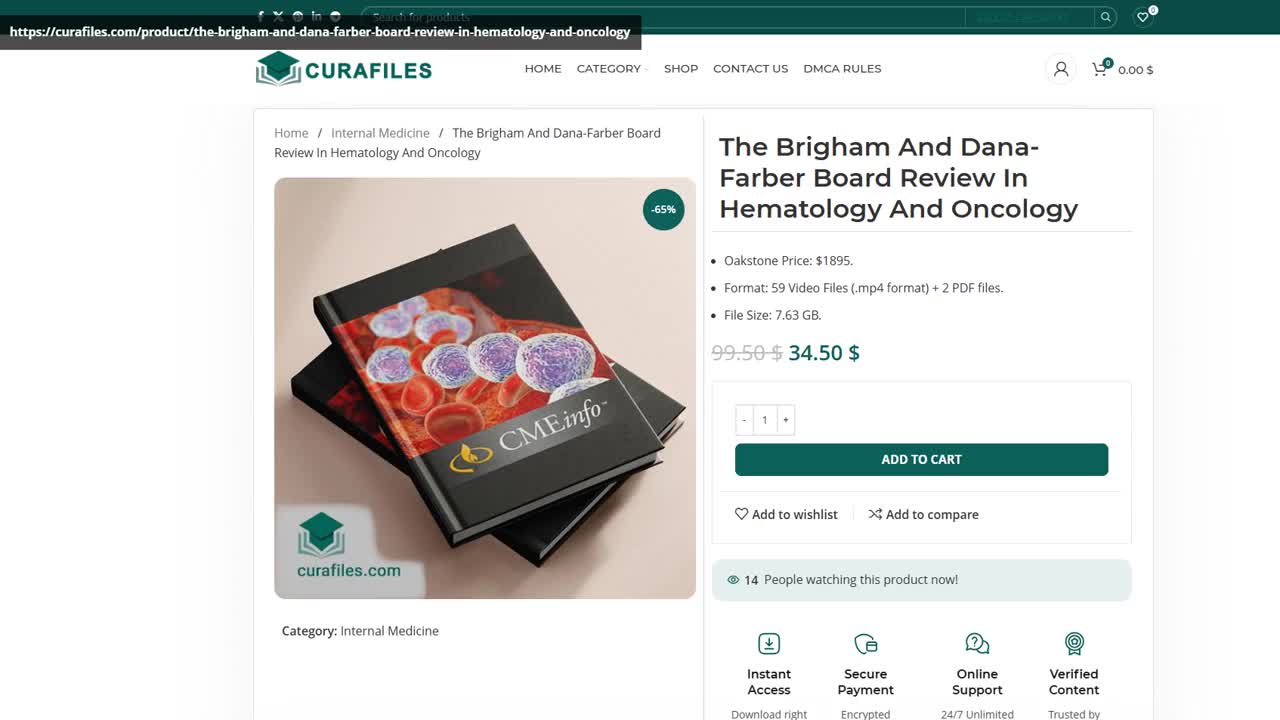This screenshot has width=1280, height=720.
Task: Open the category selector in search bar
Action: tap(1022, 17)
